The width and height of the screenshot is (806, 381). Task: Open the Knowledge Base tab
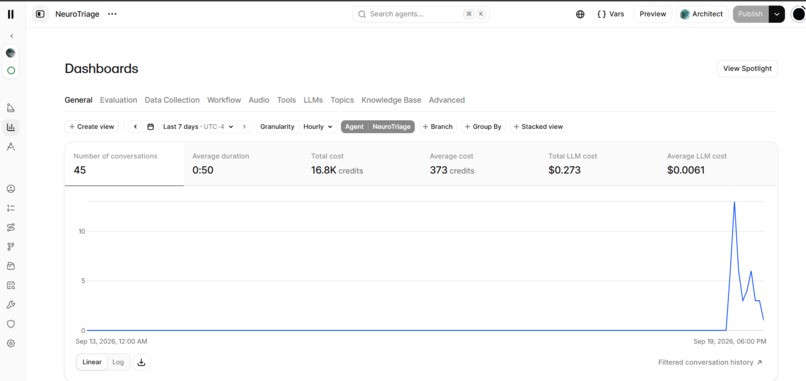click(x=391, y=100)
